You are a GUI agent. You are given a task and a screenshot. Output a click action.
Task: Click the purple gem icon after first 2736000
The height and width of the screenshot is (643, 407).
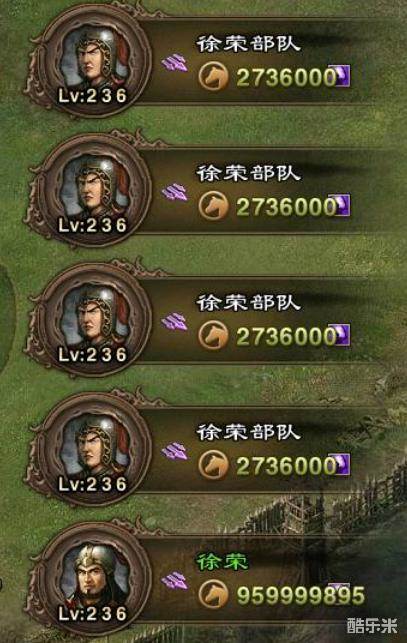(x=342, y=75)
